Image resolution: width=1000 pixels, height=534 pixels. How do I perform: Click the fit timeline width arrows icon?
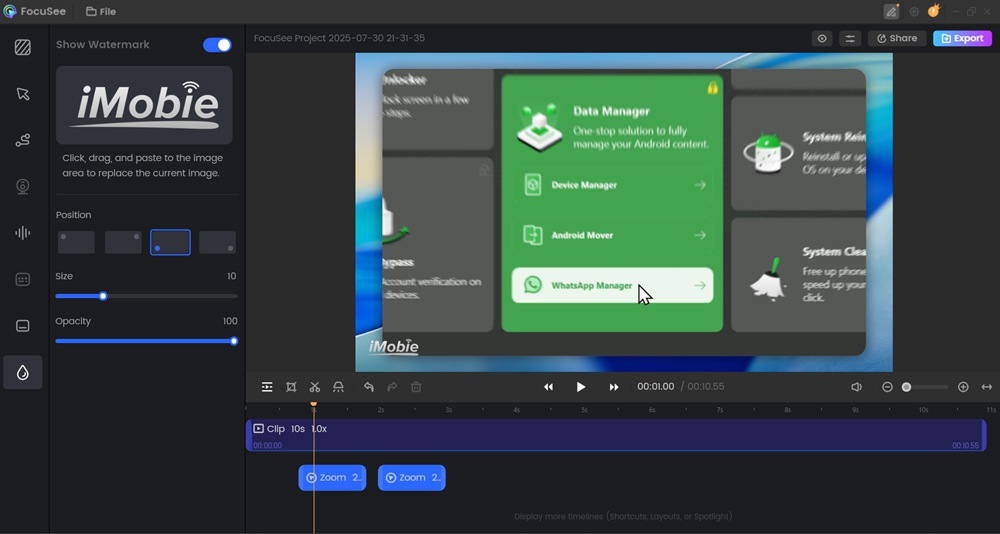[x=987, y=387]
